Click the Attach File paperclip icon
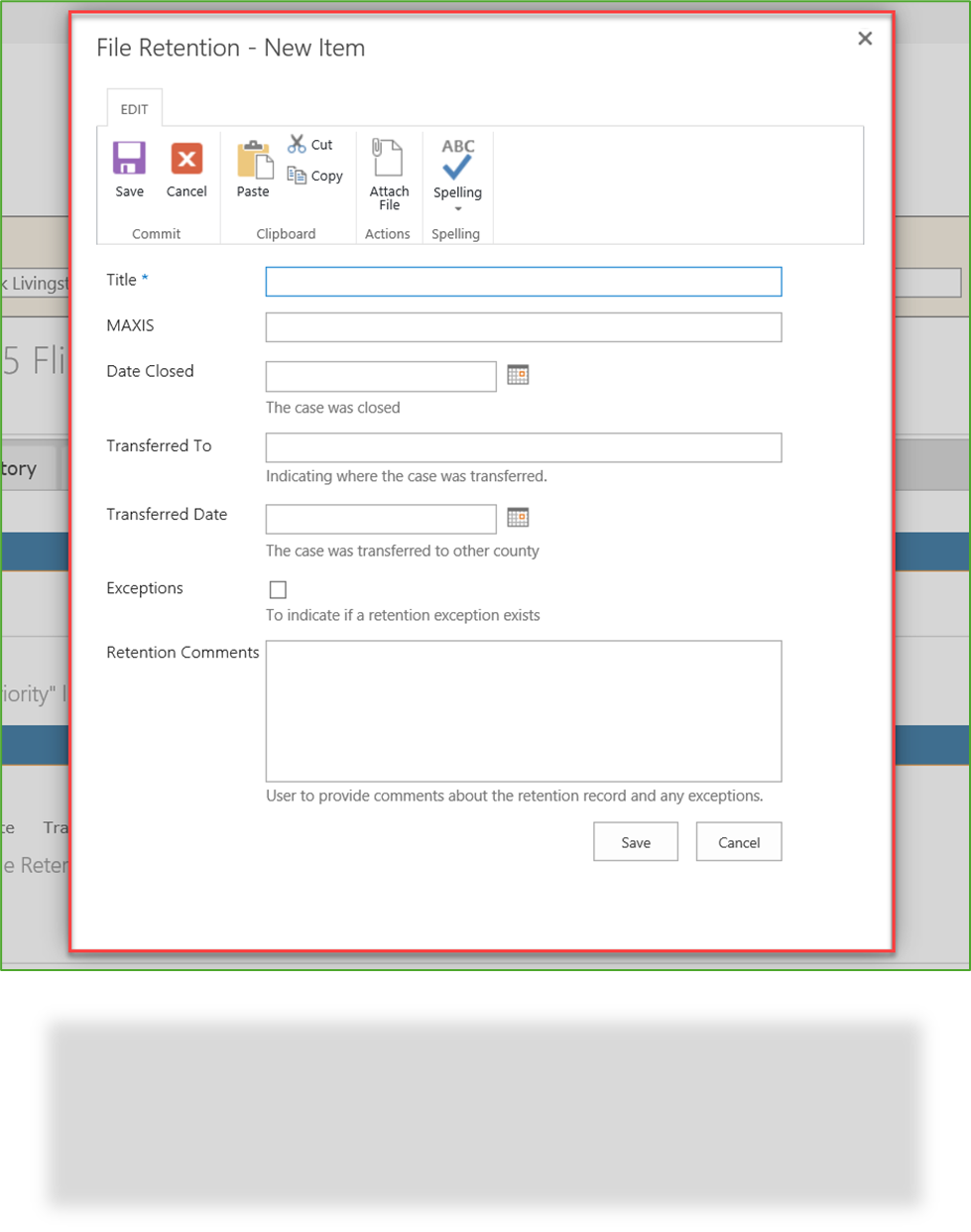The height and width of the screenshot is (1232, 971). tap(388, 159)
